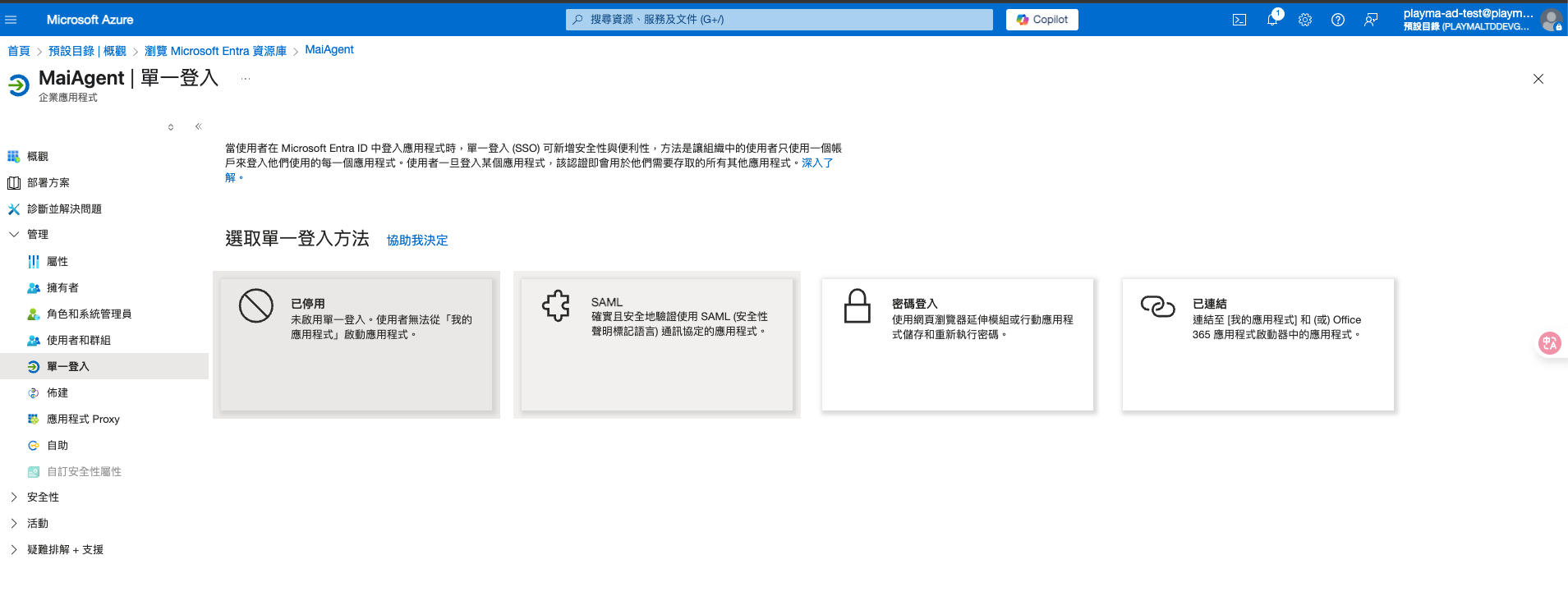This screenshot has height=596, width=1568.
Task: Open the Azure portal hamburger menu
Action: pos(11,20)
